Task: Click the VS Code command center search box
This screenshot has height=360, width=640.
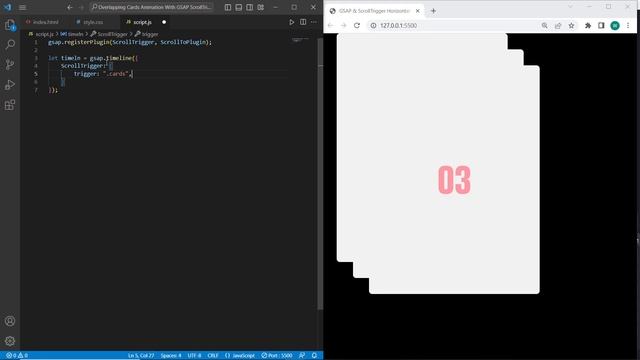Action: click(x=151, y=7)
